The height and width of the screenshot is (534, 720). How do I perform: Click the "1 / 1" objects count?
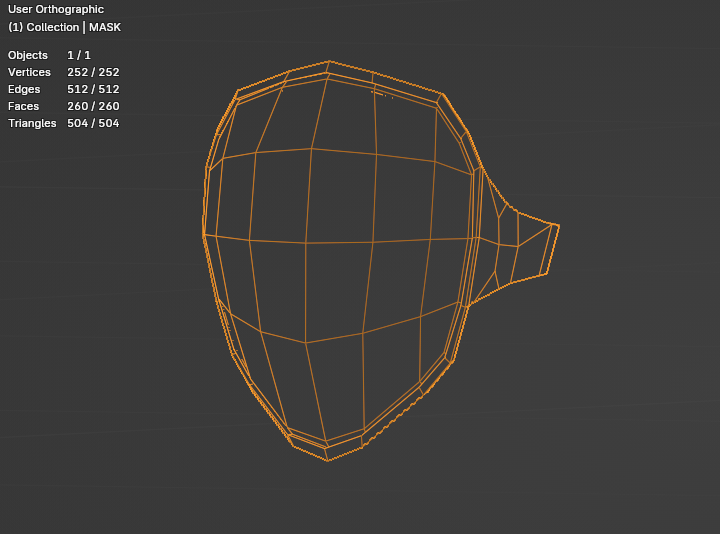(x=79, y=55)
